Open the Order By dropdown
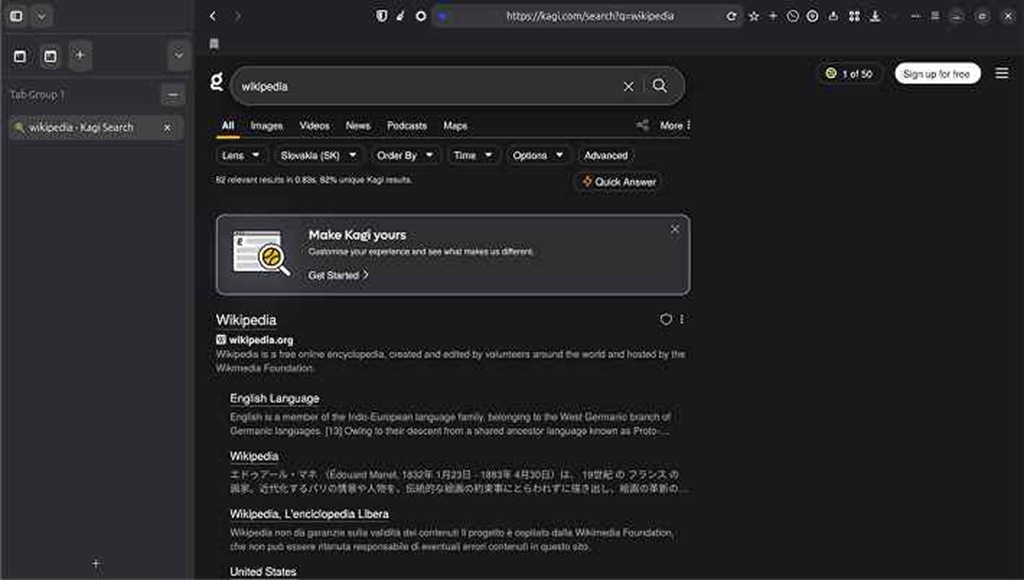 (405, 155)
